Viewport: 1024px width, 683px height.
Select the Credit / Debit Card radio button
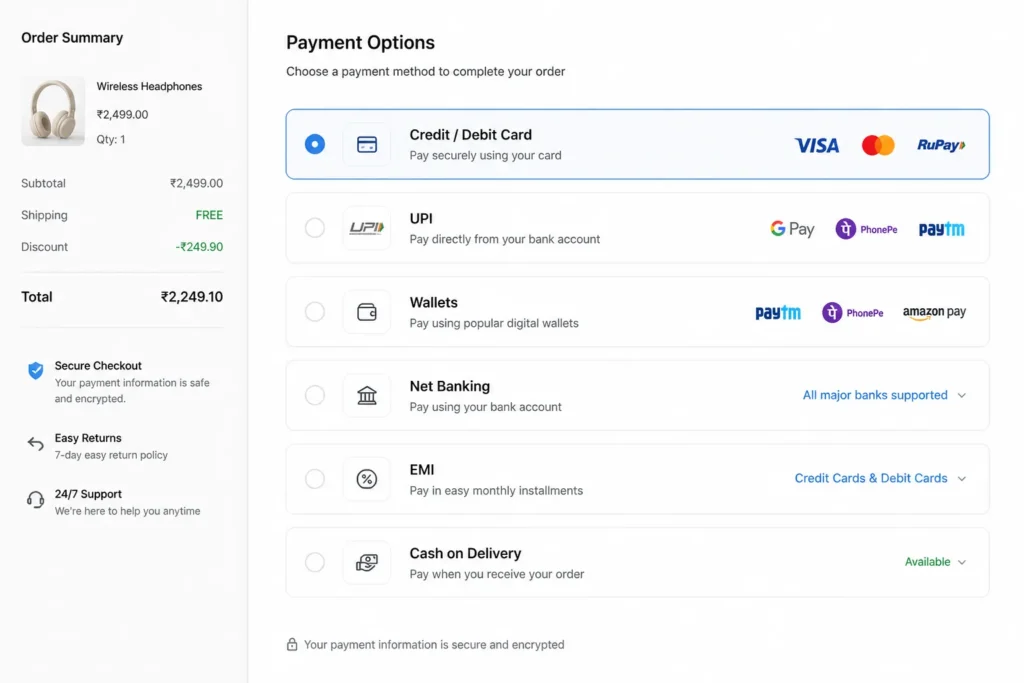pos(315,144)
